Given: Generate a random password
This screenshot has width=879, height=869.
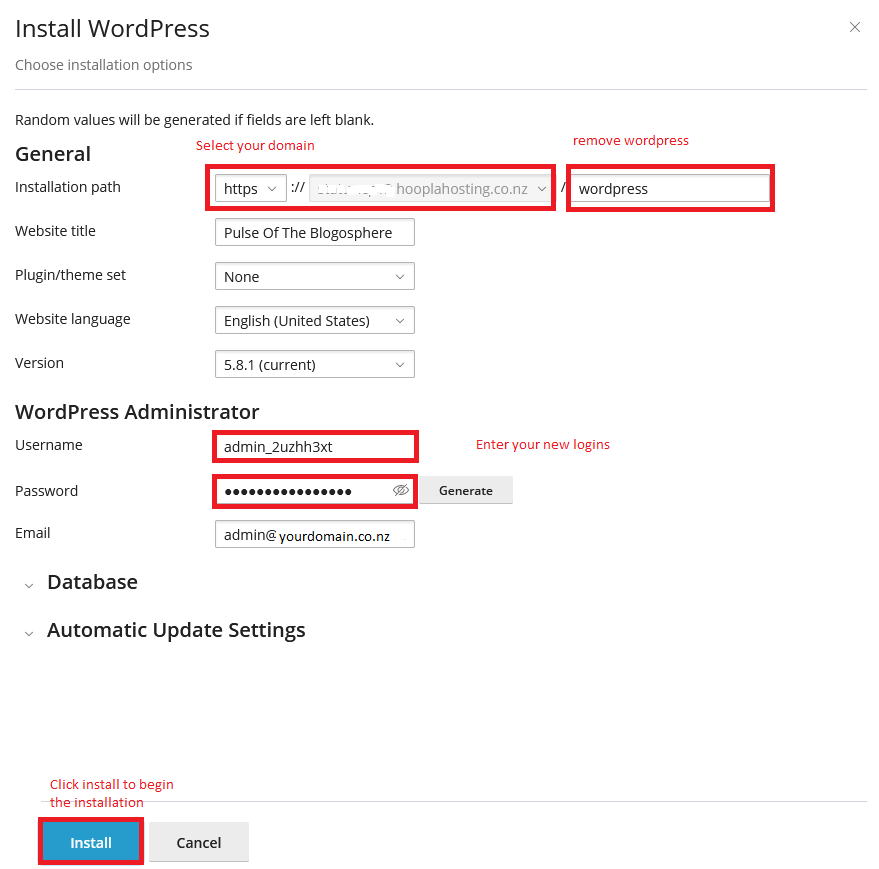Looking at the screenshot, I should [465, 491].
